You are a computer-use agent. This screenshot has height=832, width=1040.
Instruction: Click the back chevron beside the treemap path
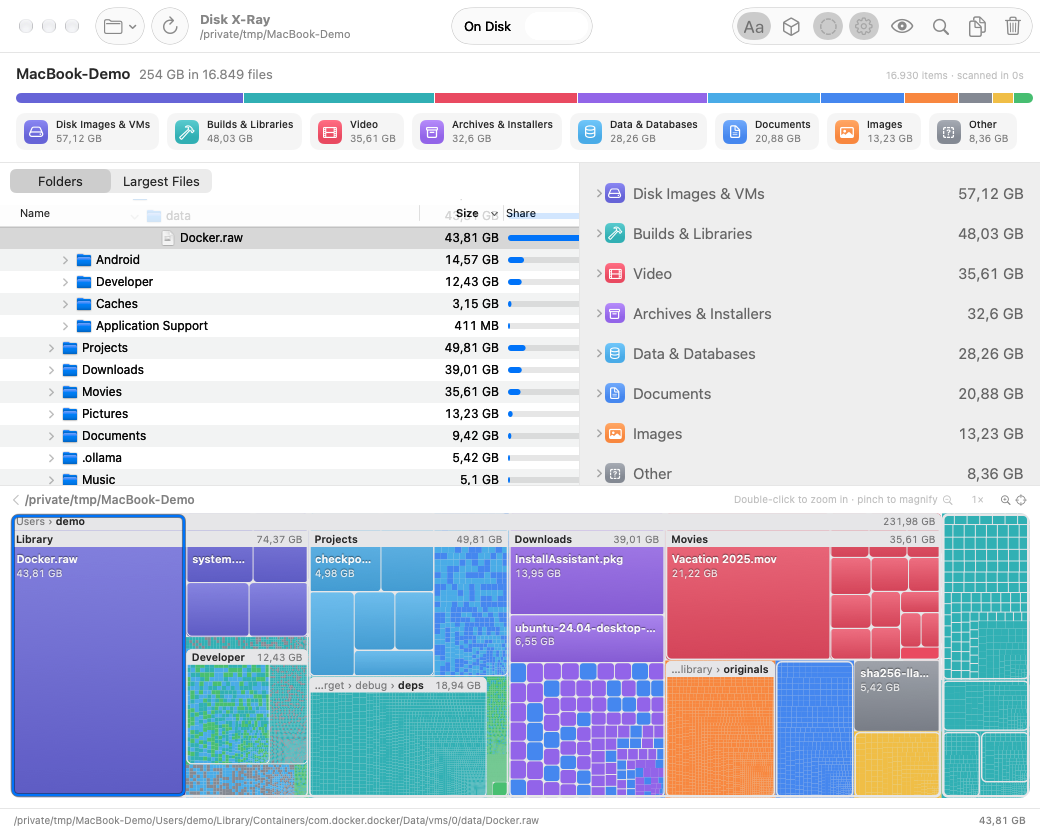[x=16, y=500]
